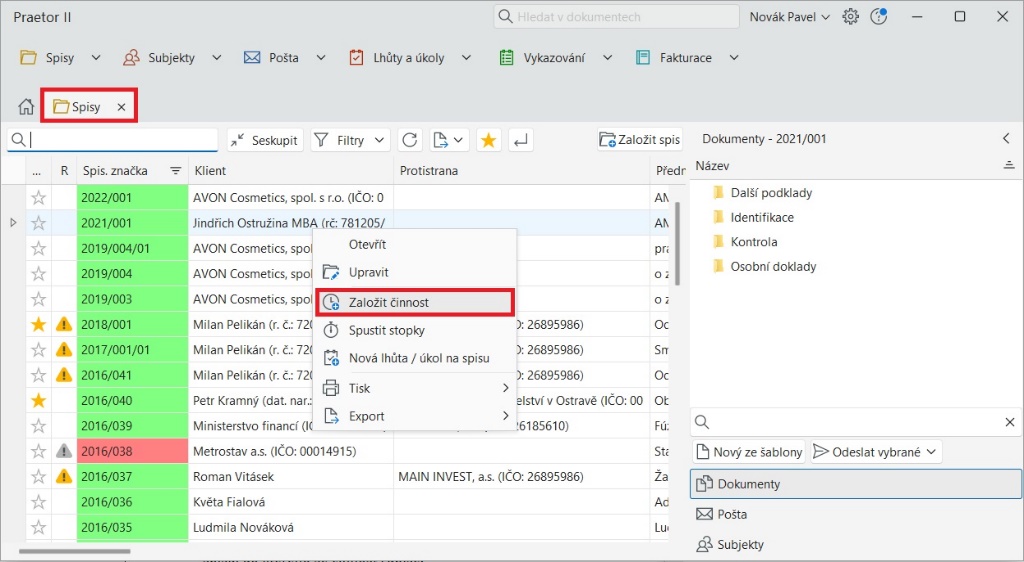Toggle favorite star for 2016/039 row

point(39,426)
